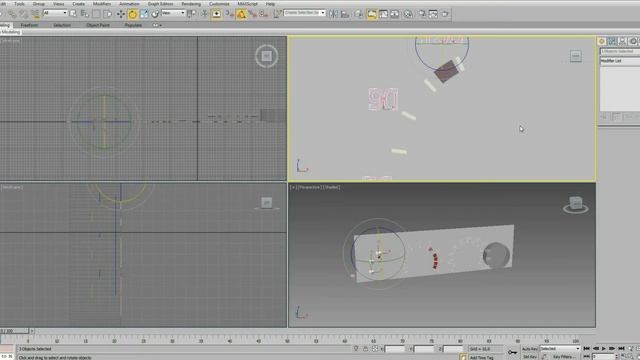Click the Play Animation button

coord(604,349)
